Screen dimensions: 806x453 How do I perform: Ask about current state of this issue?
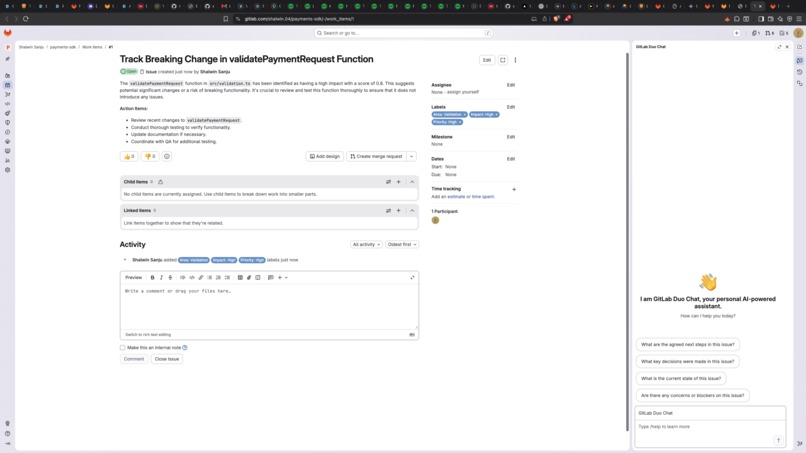coord(681,378)
